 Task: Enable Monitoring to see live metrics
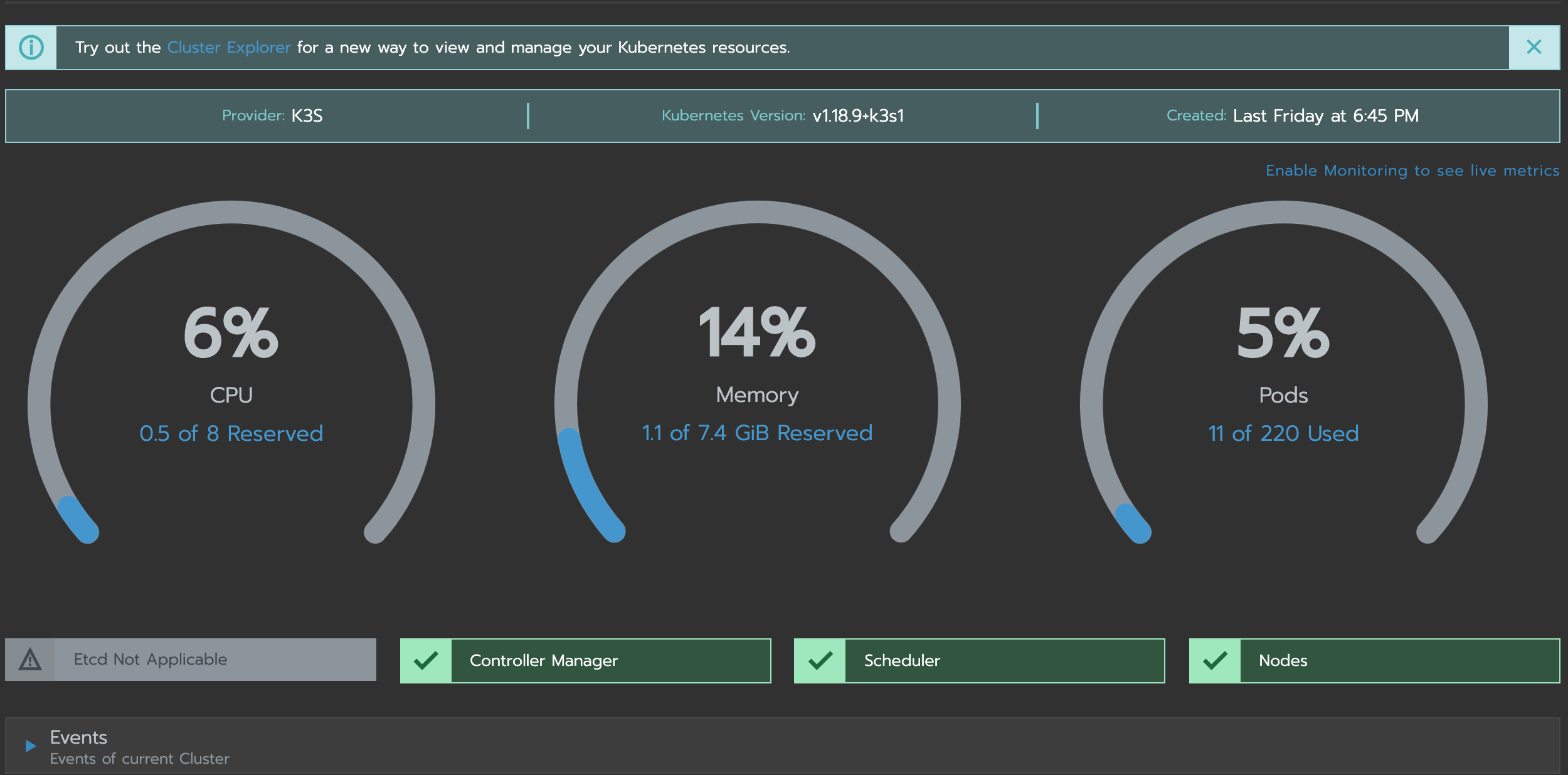pyautogui.click(x=1412, y=170)
